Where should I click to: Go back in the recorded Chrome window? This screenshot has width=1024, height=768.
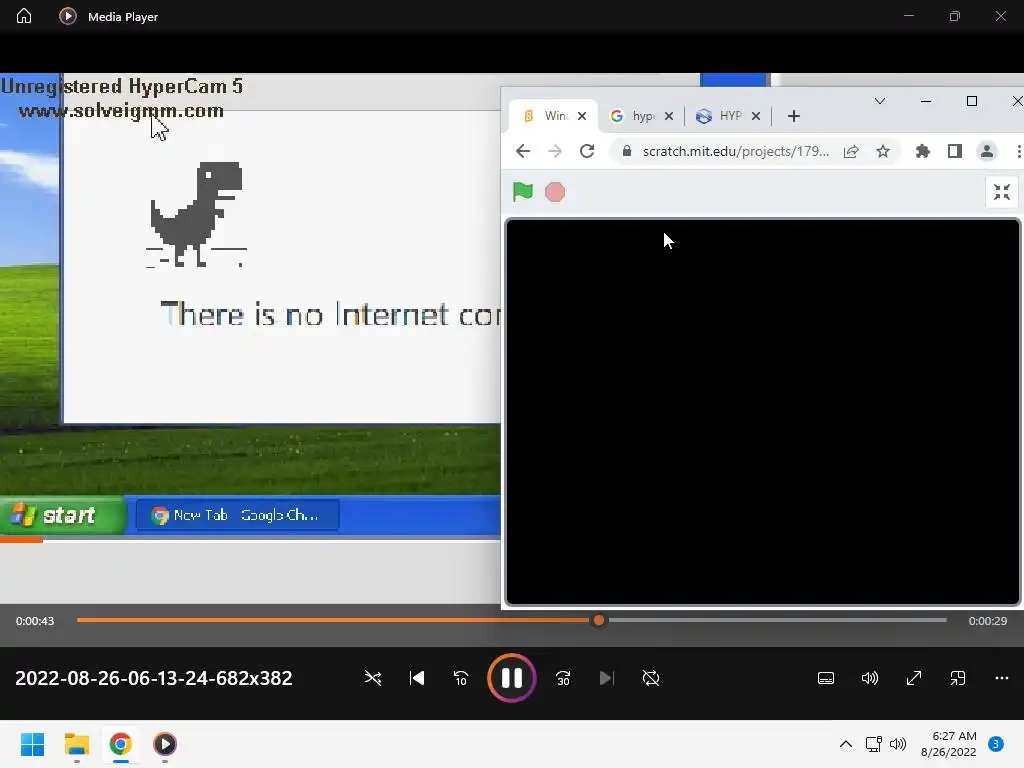point(522,152)
